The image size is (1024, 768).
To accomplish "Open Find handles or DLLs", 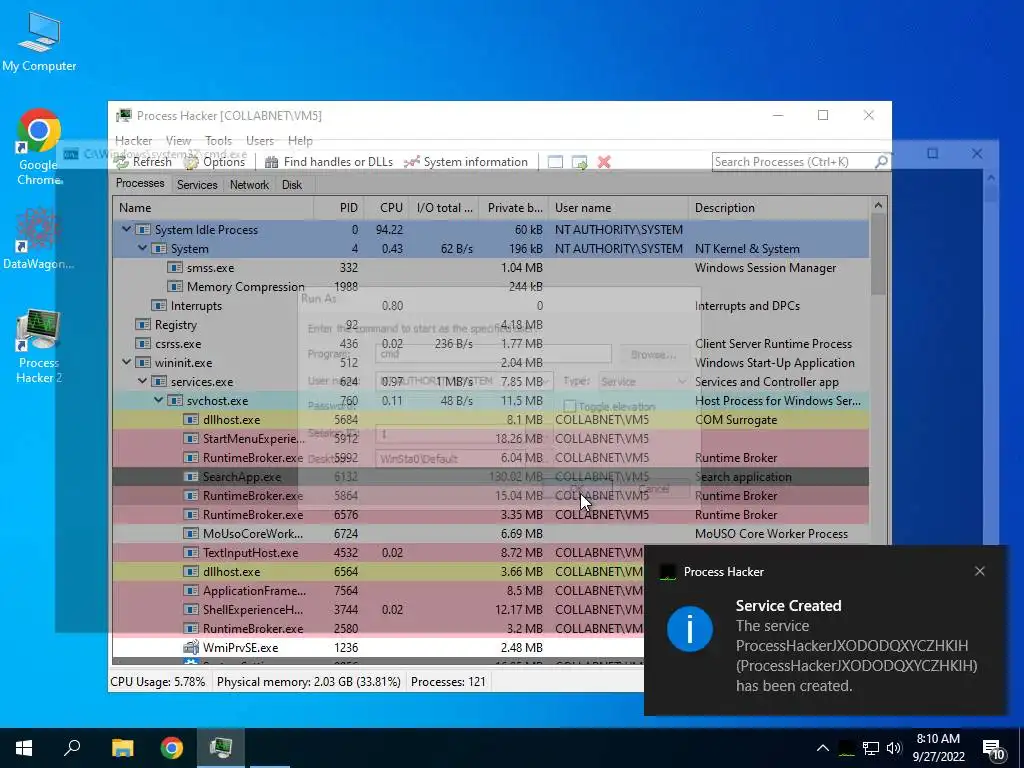I will coord(328,161).
